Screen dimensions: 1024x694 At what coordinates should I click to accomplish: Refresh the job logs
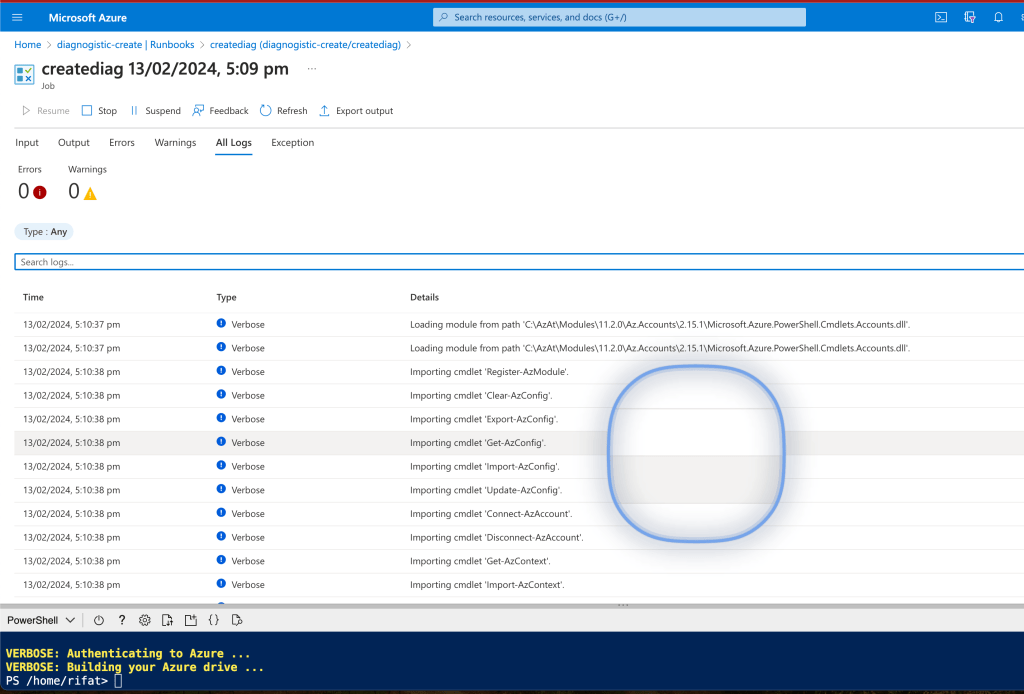click(x=283, y=111)
